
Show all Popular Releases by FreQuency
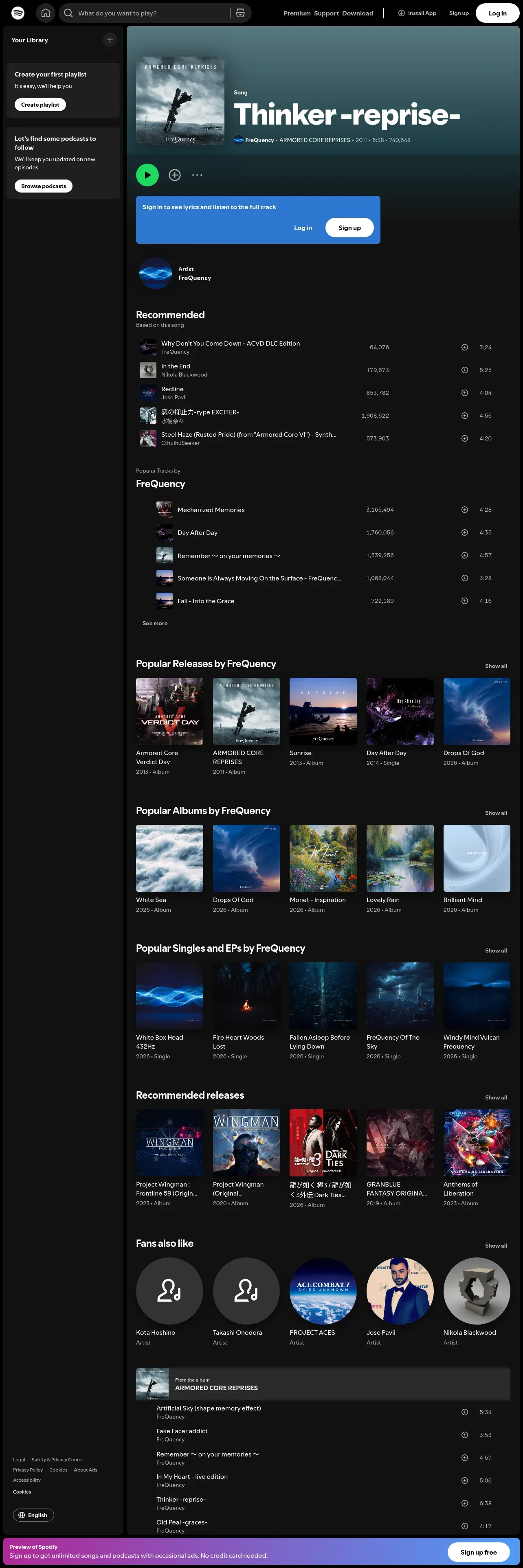pos(496,666)
